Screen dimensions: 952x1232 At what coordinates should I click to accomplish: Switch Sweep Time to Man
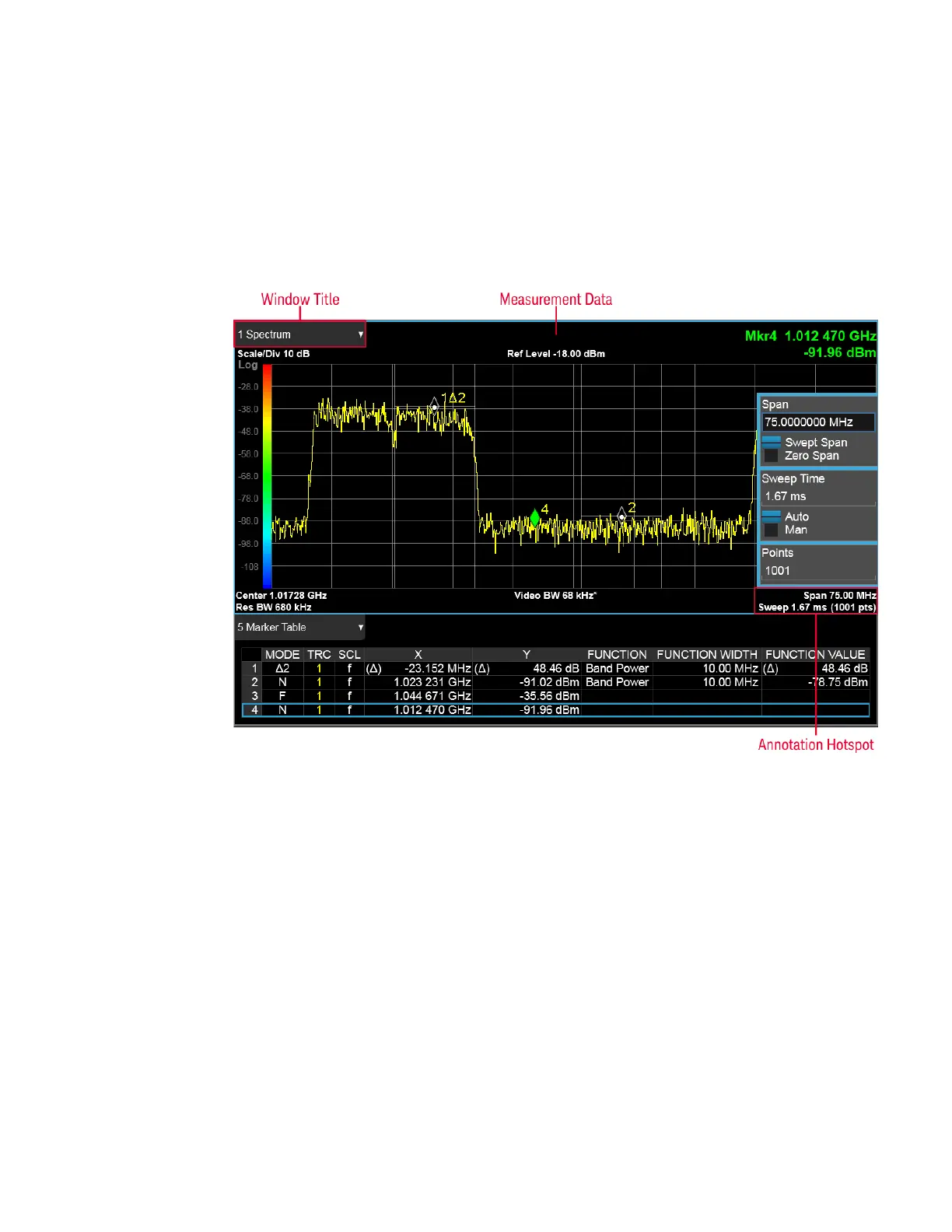(772, 530)
